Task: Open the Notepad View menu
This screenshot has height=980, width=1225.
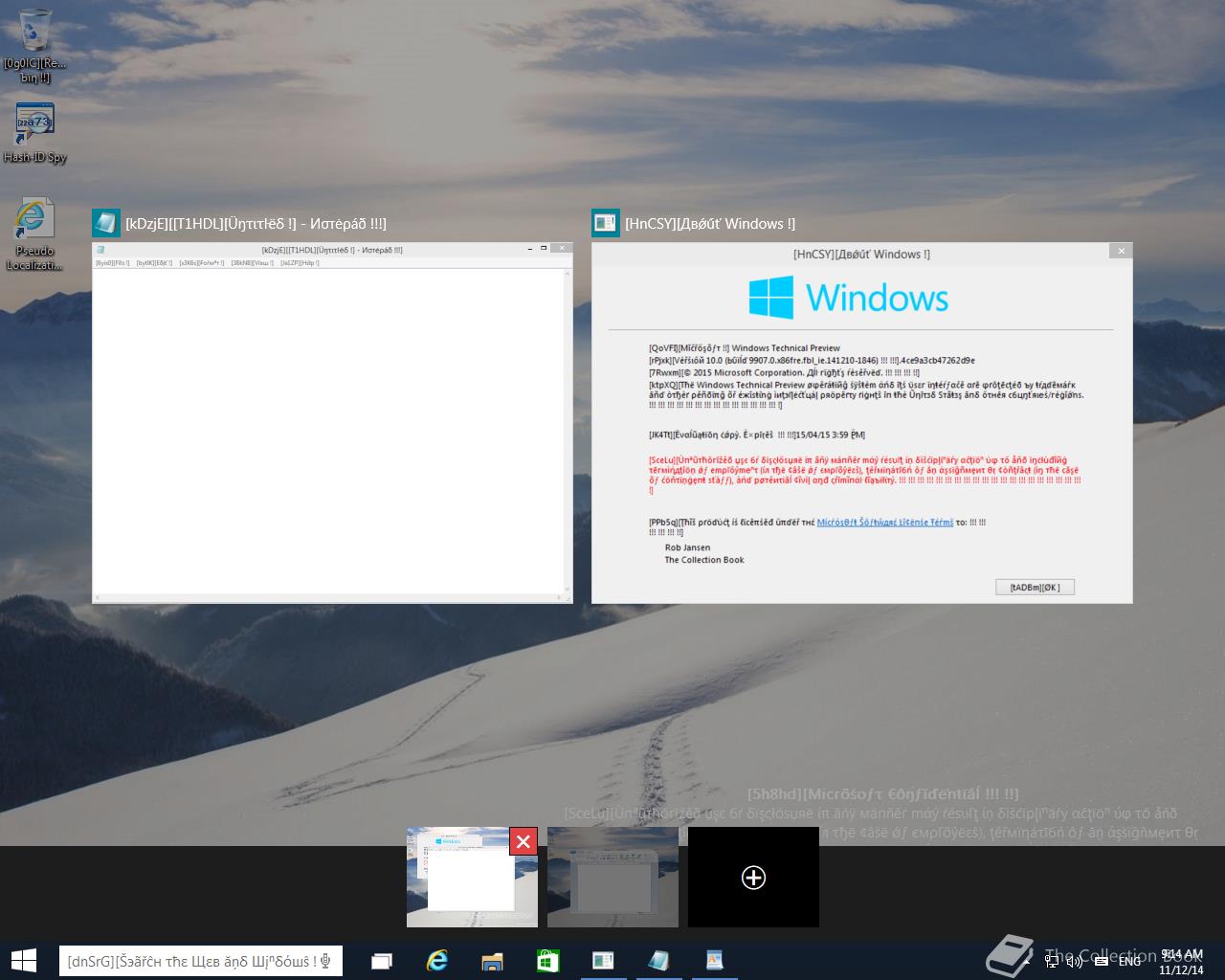Action: (x=253, y=263)
